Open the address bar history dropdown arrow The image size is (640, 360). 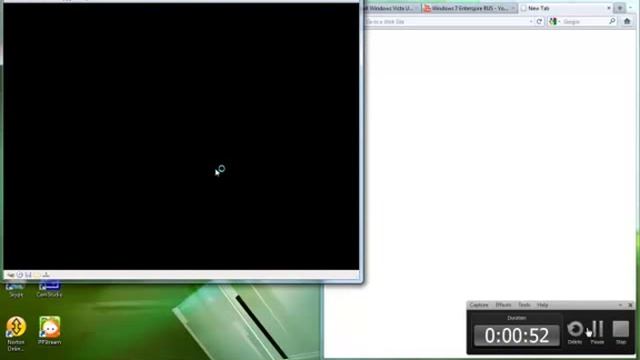tap(531, 22)
